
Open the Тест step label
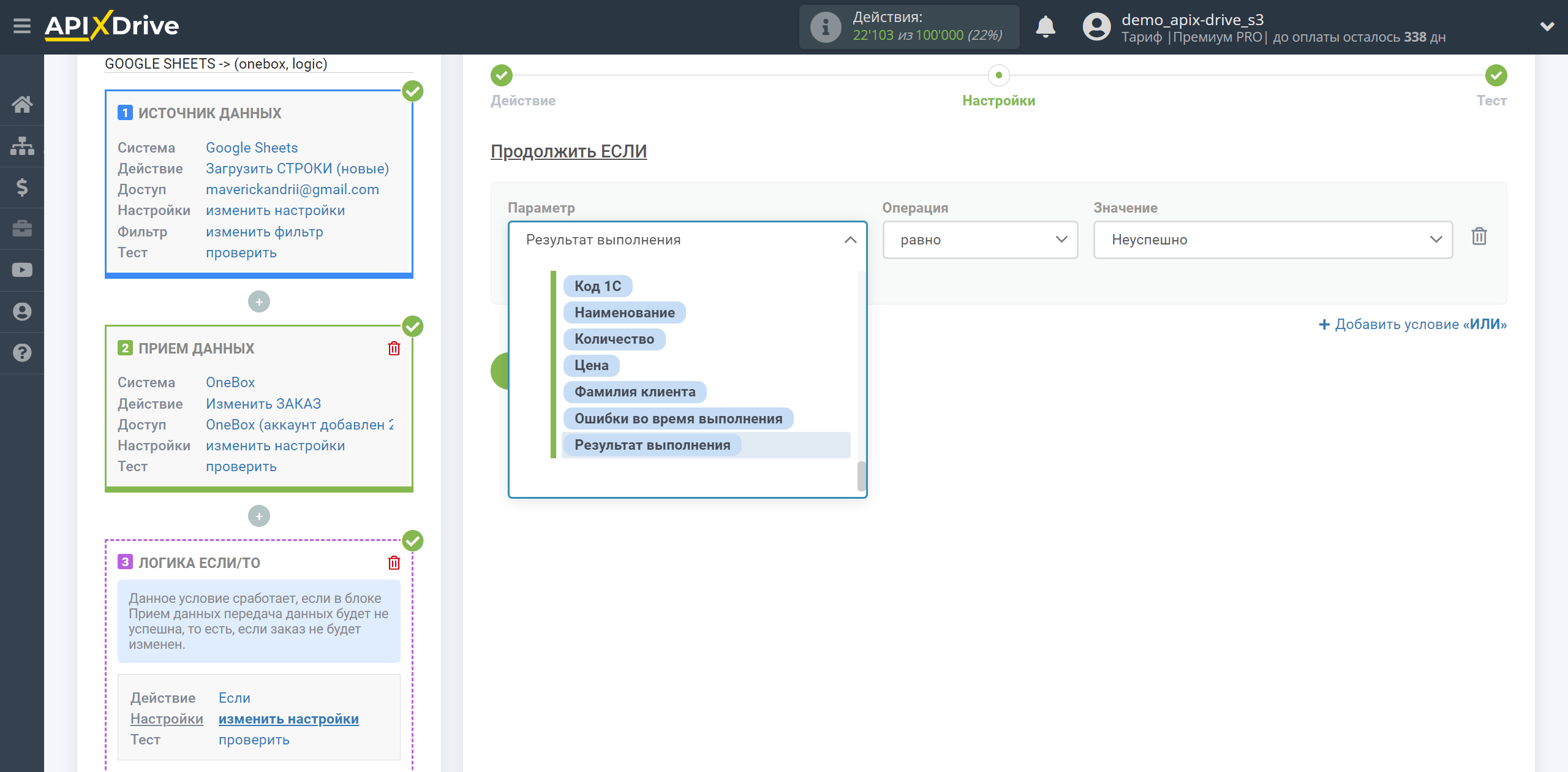pos(1491,100)
